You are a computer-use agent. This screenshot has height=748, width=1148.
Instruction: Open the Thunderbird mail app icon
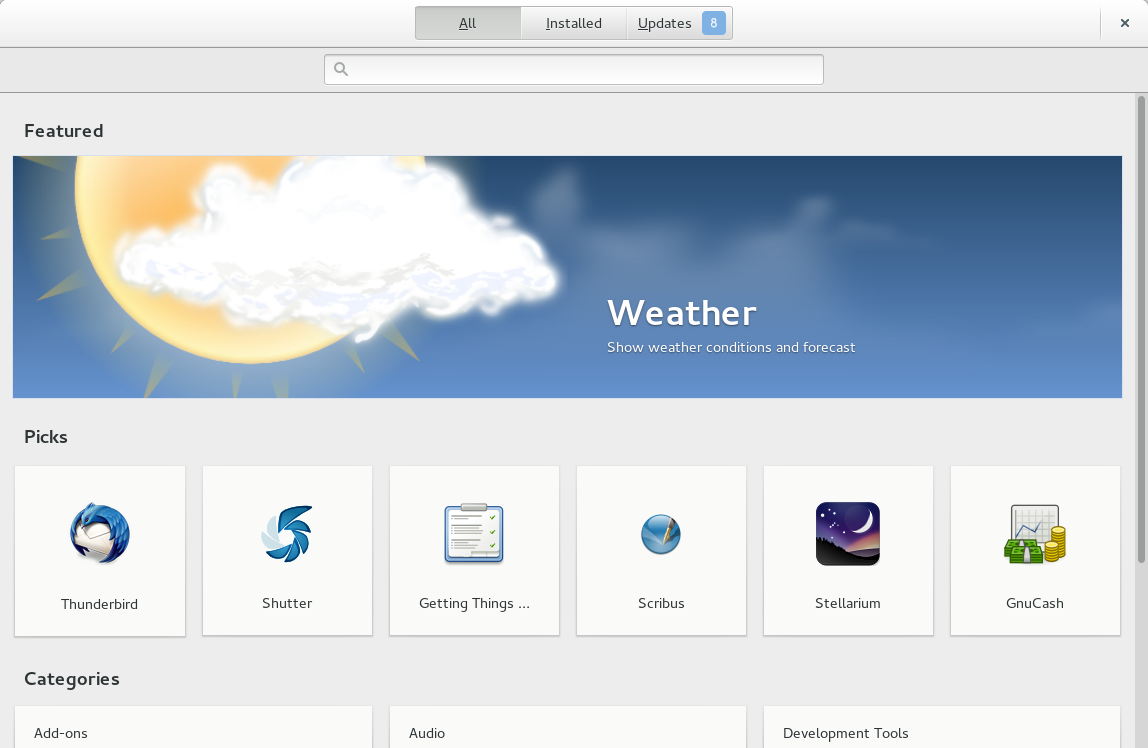(x=100, y=534)
